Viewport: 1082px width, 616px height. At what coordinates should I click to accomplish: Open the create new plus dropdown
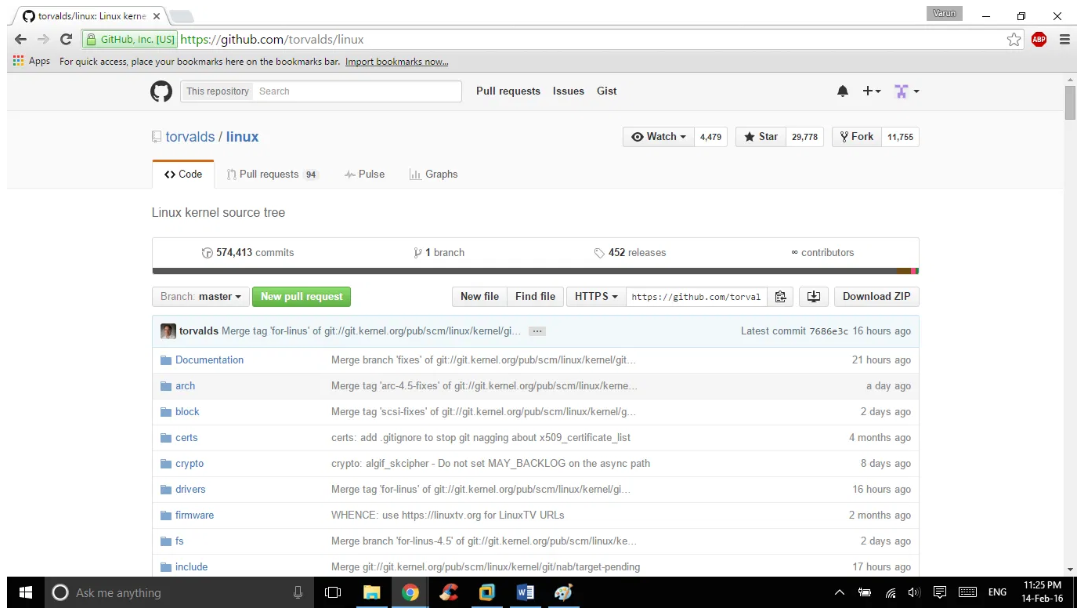[871, 91]
